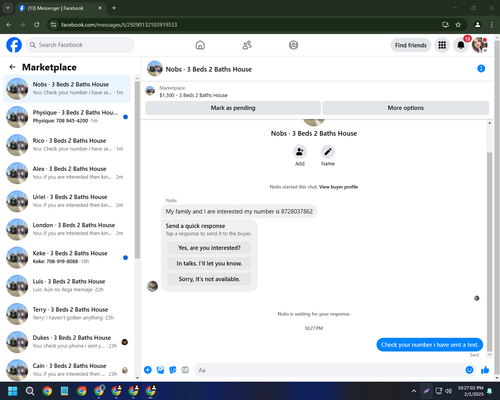Open Cain - 3 Beds 2 Baths House chat

click(x=67, y=369)
